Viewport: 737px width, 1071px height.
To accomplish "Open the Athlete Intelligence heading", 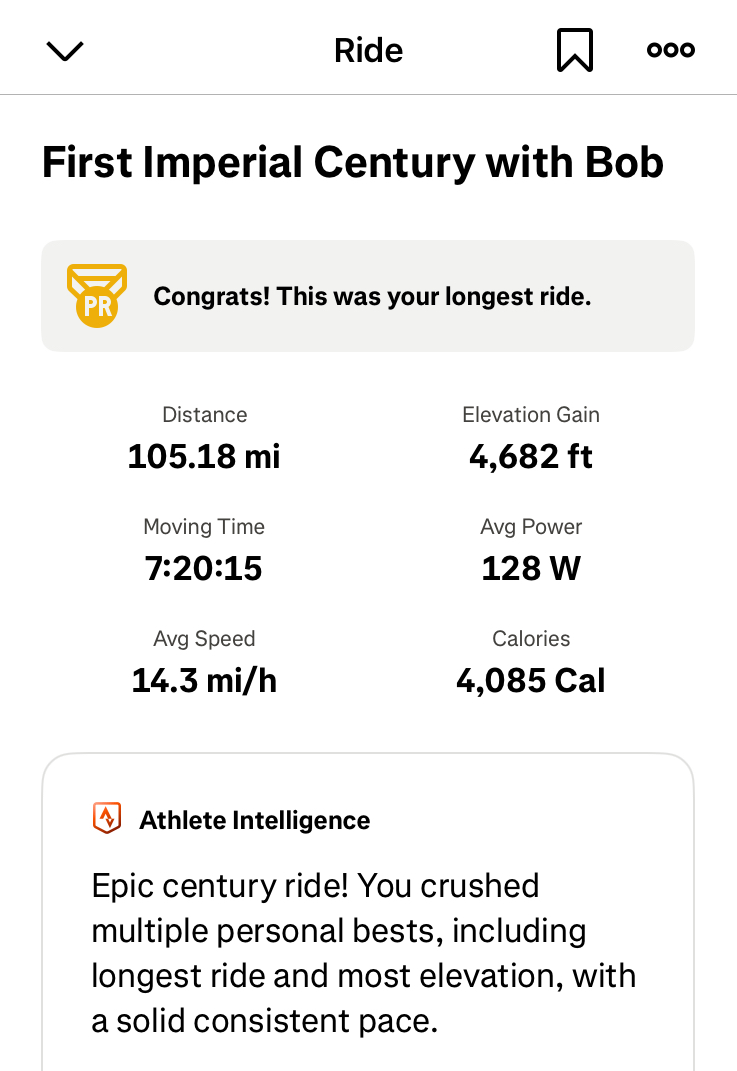I will [x=254, y=820].
